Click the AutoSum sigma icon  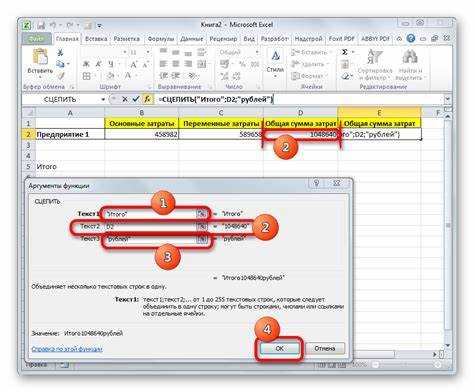coord(345,52)
